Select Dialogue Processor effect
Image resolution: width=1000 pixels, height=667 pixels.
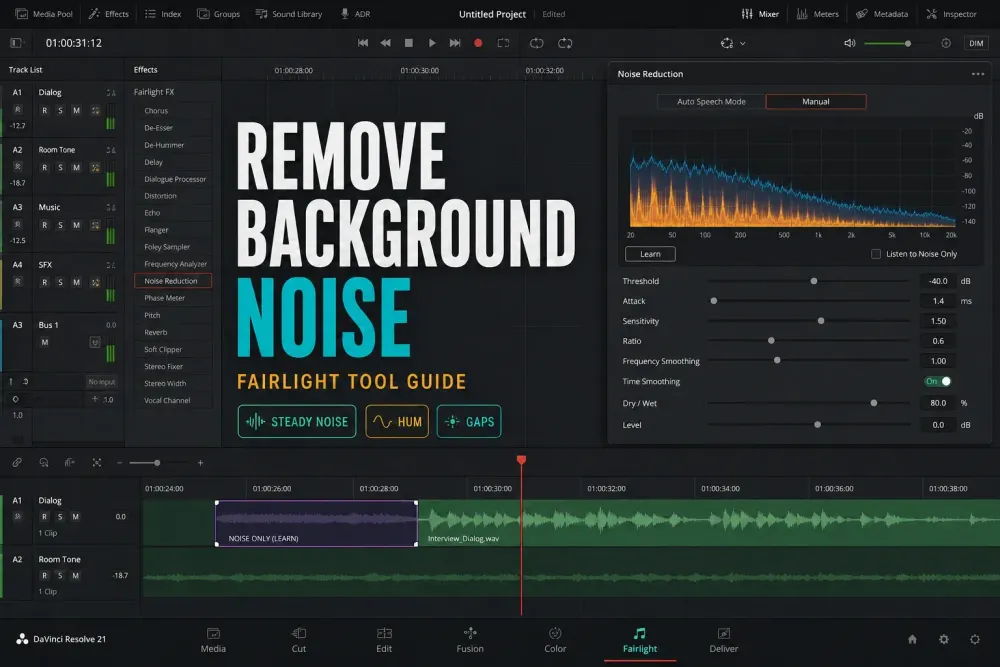point(173,179)
